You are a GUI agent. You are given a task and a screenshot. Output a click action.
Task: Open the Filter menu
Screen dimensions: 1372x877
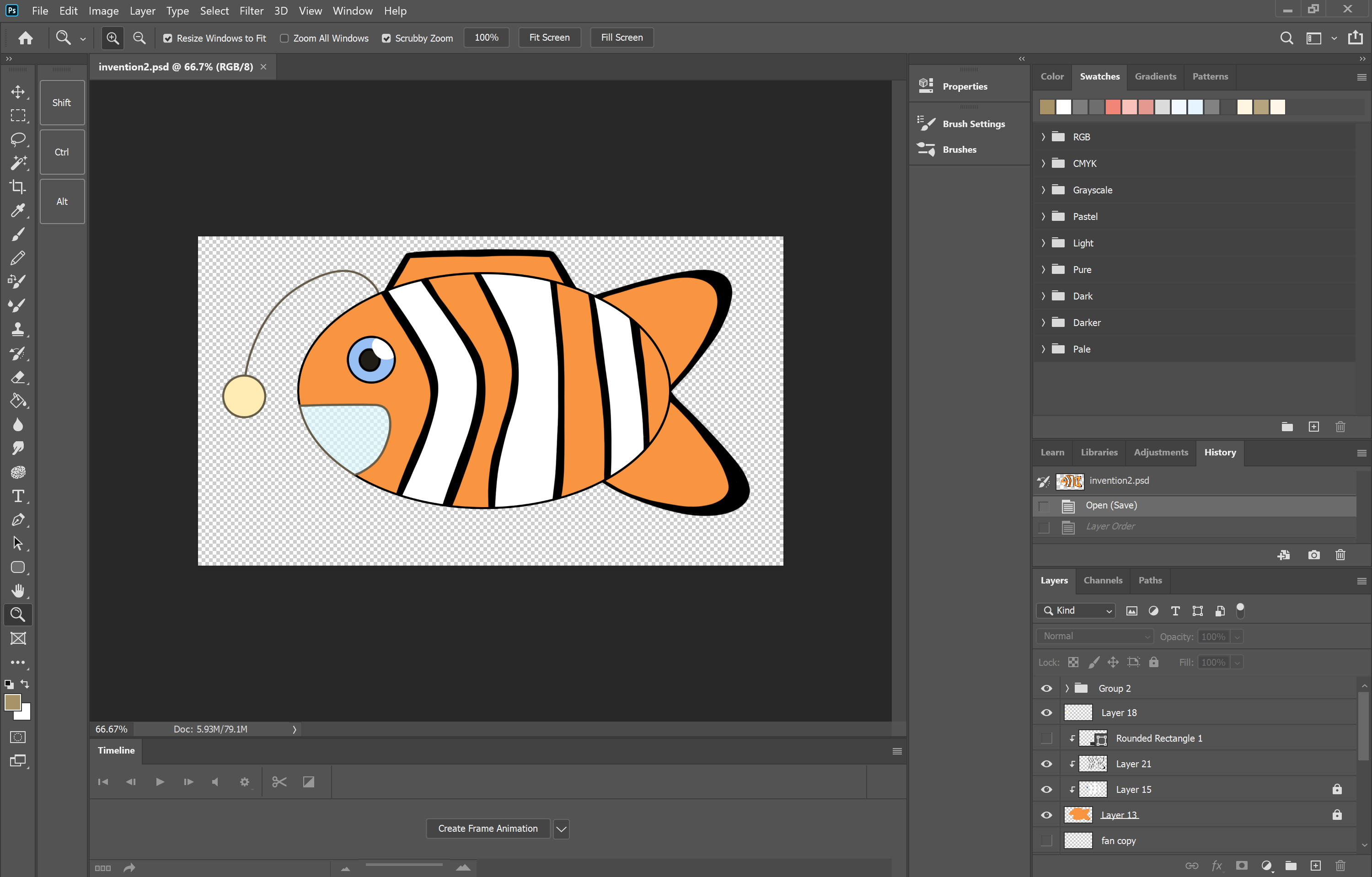(251, 11)
